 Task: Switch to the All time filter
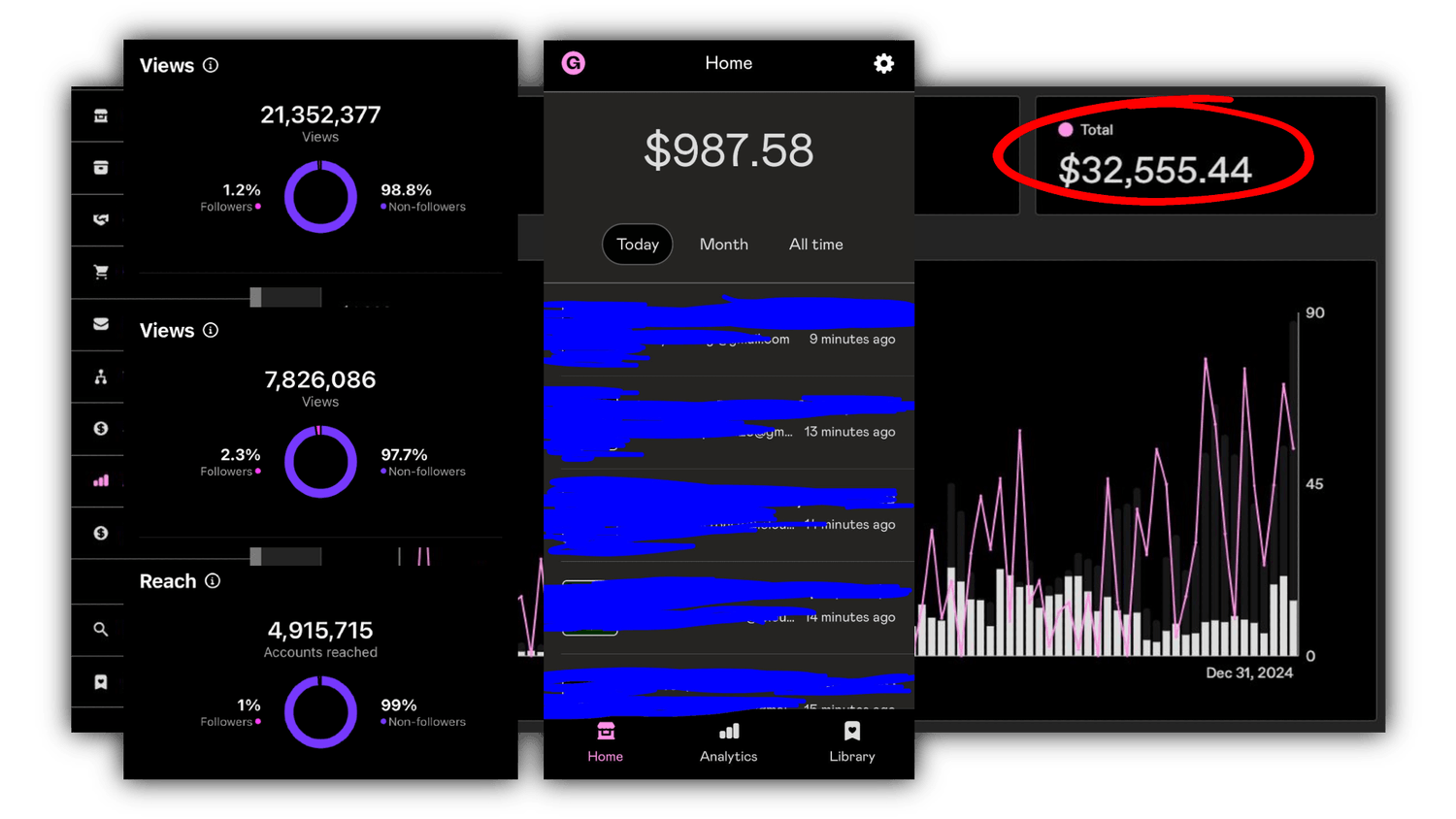[x=815, y=245]
